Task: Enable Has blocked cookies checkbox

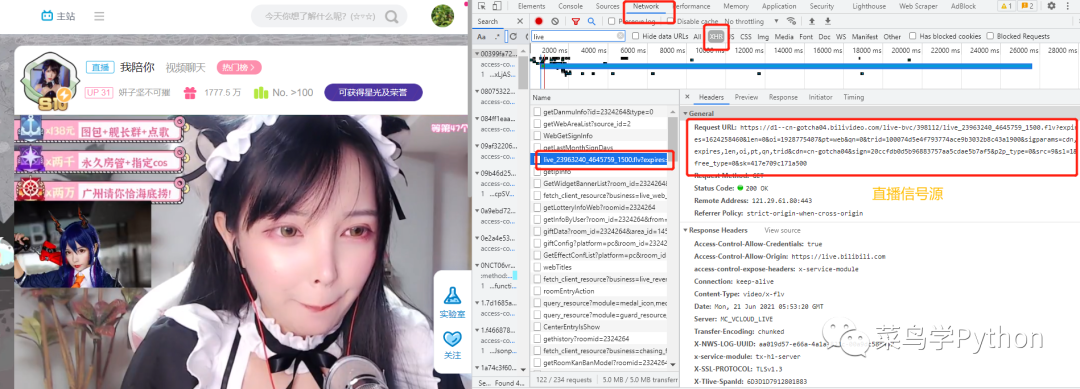Action: [x=913, y=36]
